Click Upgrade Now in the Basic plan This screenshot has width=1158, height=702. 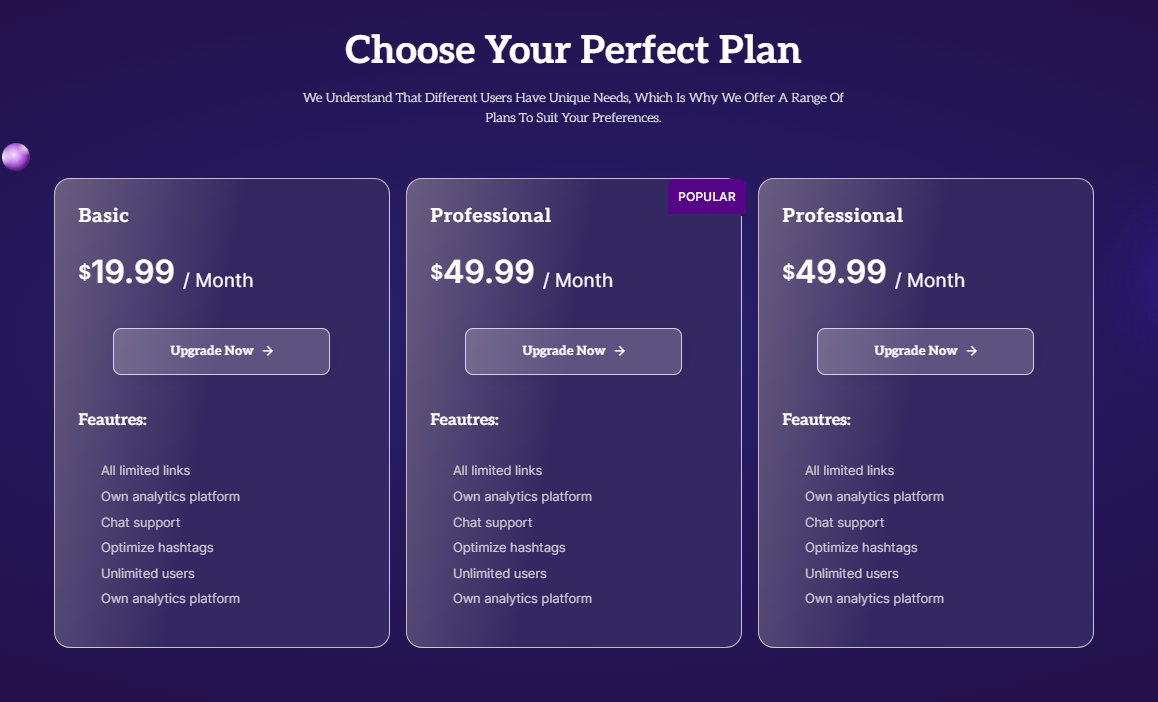pos(221,351)
